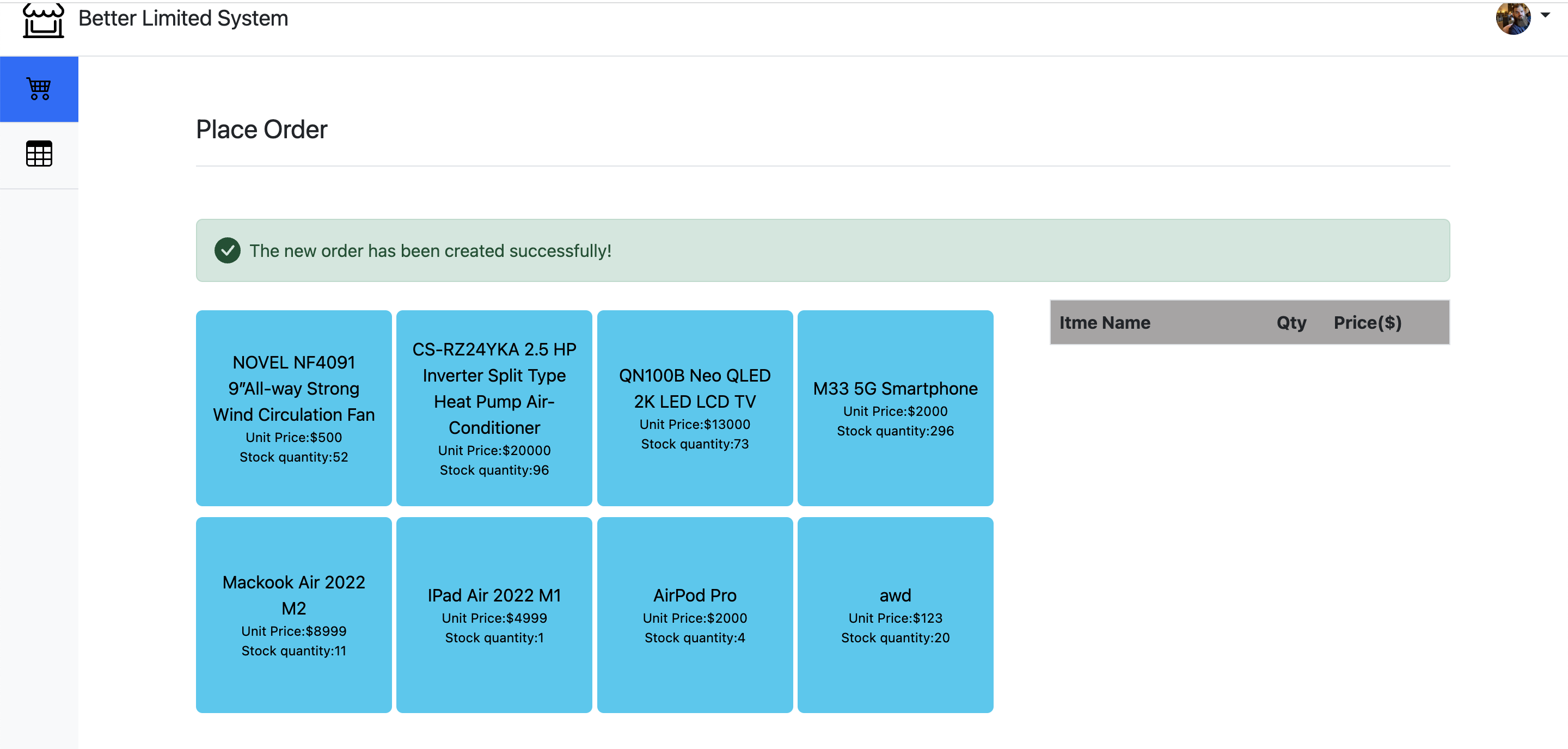Screen dimensions: 1568x749
Task: Select the M33 5G Smartphone tile
Action: (895, 408)
